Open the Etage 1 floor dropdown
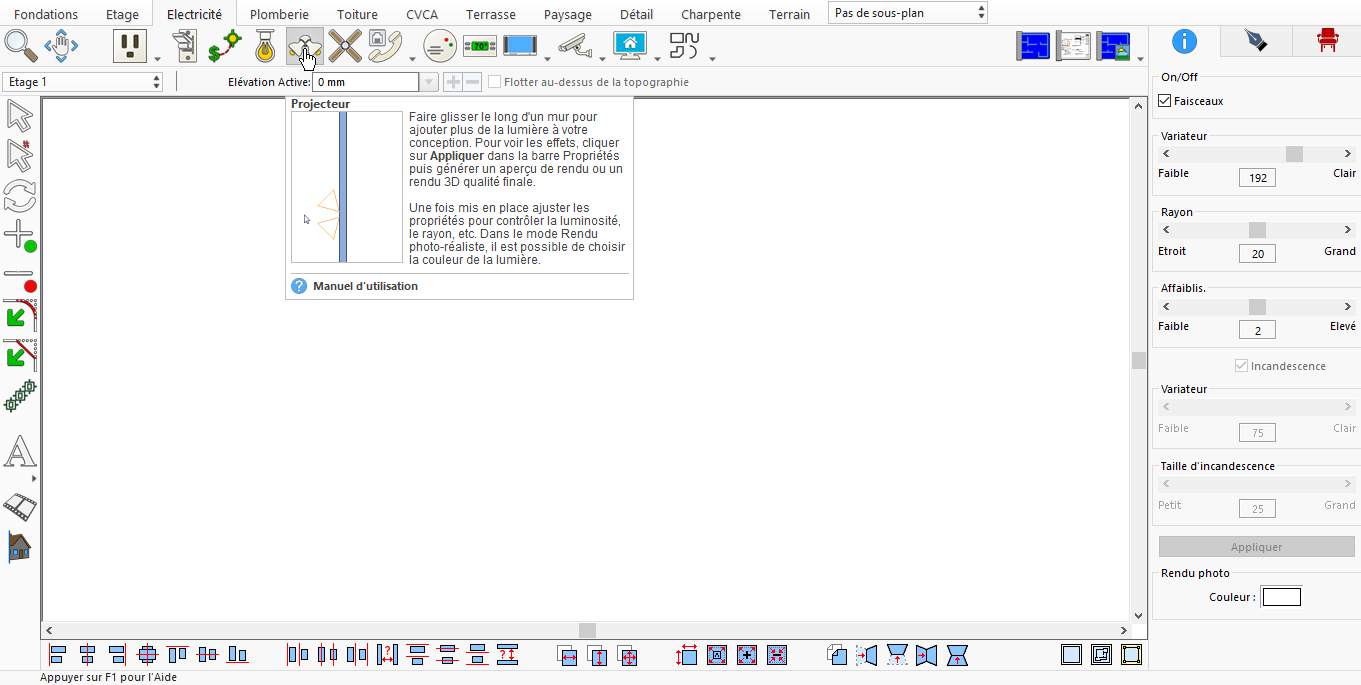Viewport: 1361px width, 685px height. coord(83,82)
